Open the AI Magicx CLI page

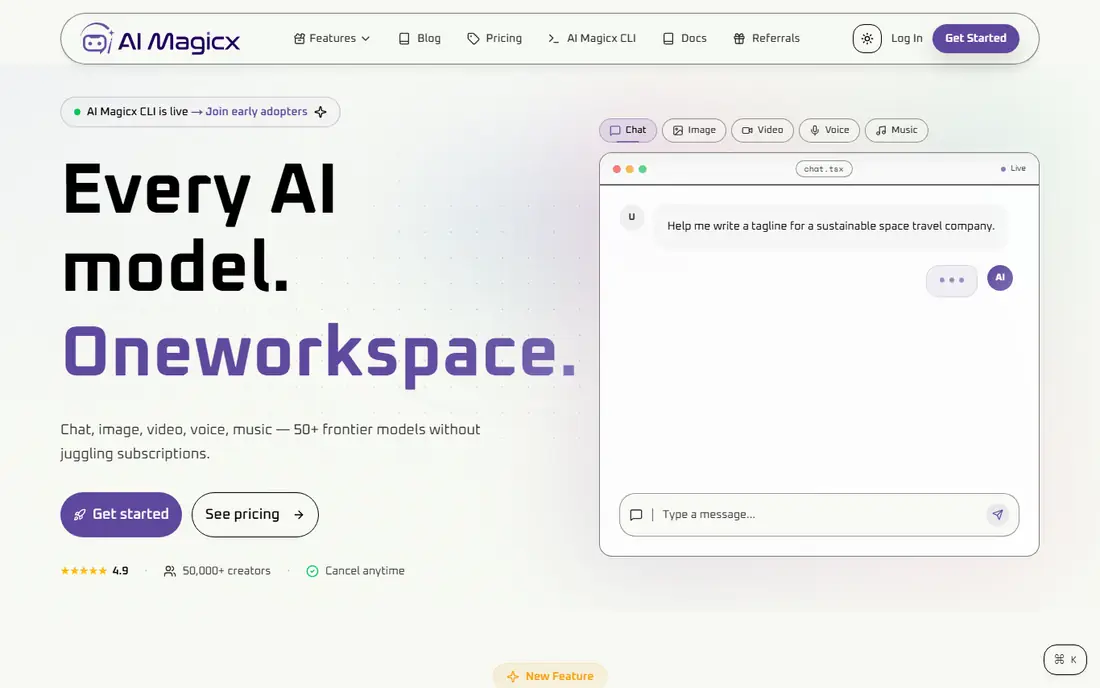pyautogui.click(x=592, y=39)
